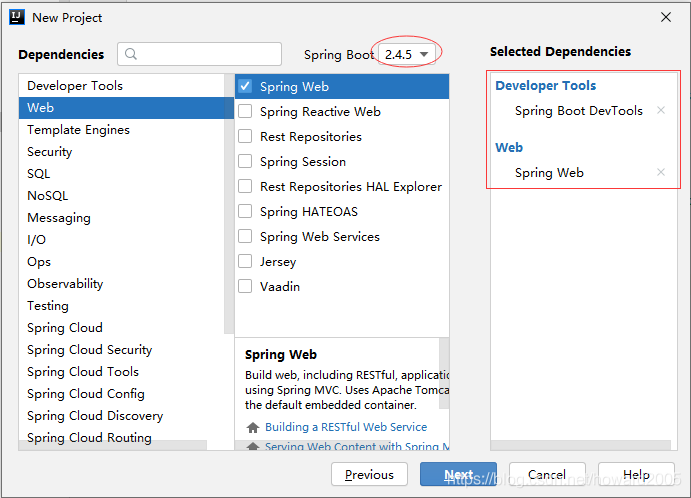The height and width of the screenshot is (498, 691).
Task: Remove Spring Web from selected dependencies
Action: pos(660,173)
